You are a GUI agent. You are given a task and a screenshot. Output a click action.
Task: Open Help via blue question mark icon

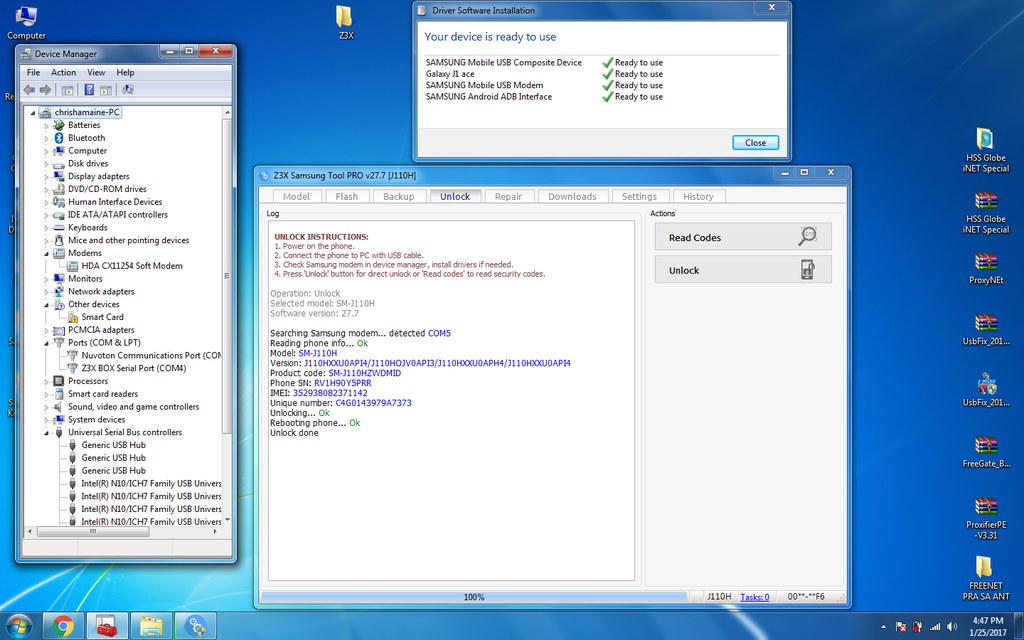pos(89,90)
